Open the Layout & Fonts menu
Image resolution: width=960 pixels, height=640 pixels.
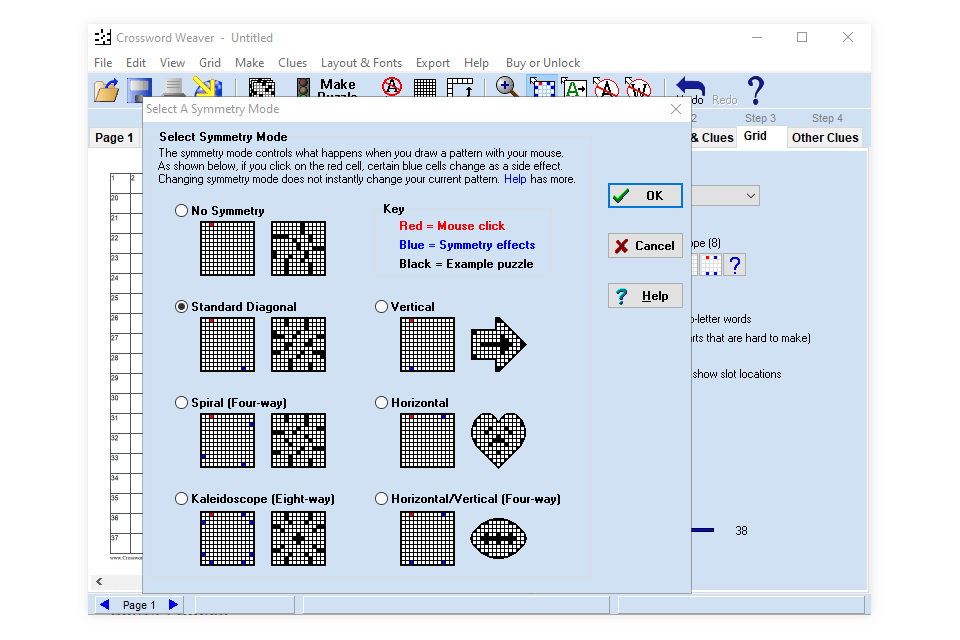pos(361,63)
